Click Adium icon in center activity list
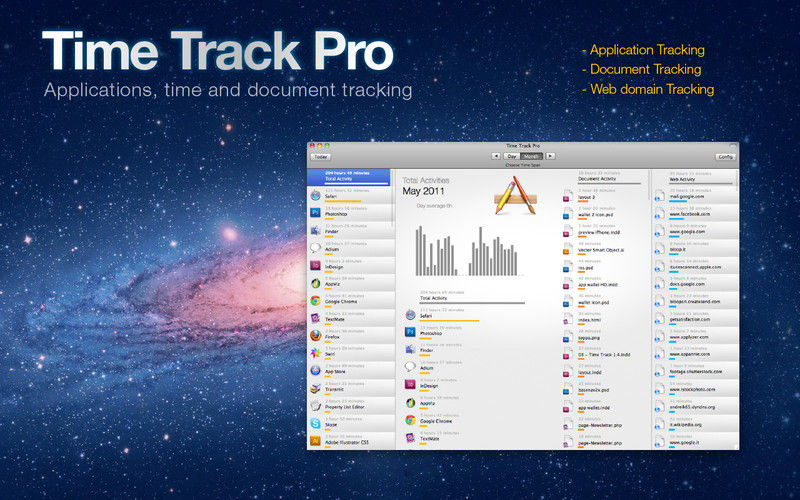This screenshot has height=500, width=800. (x=410, y=367)
